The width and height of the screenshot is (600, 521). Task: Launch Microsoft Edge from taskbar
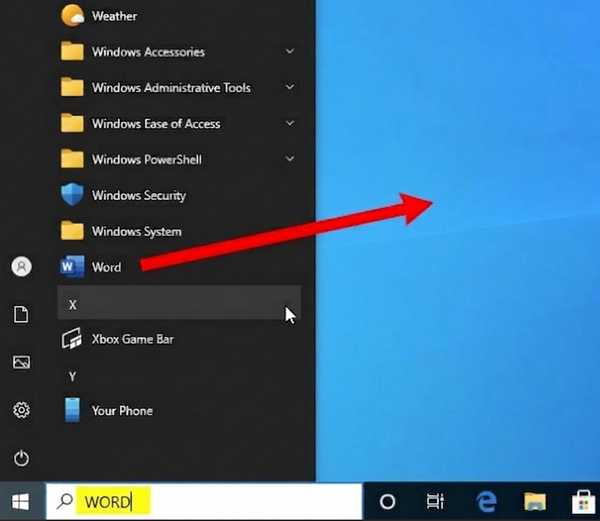(x=486, y=501)
